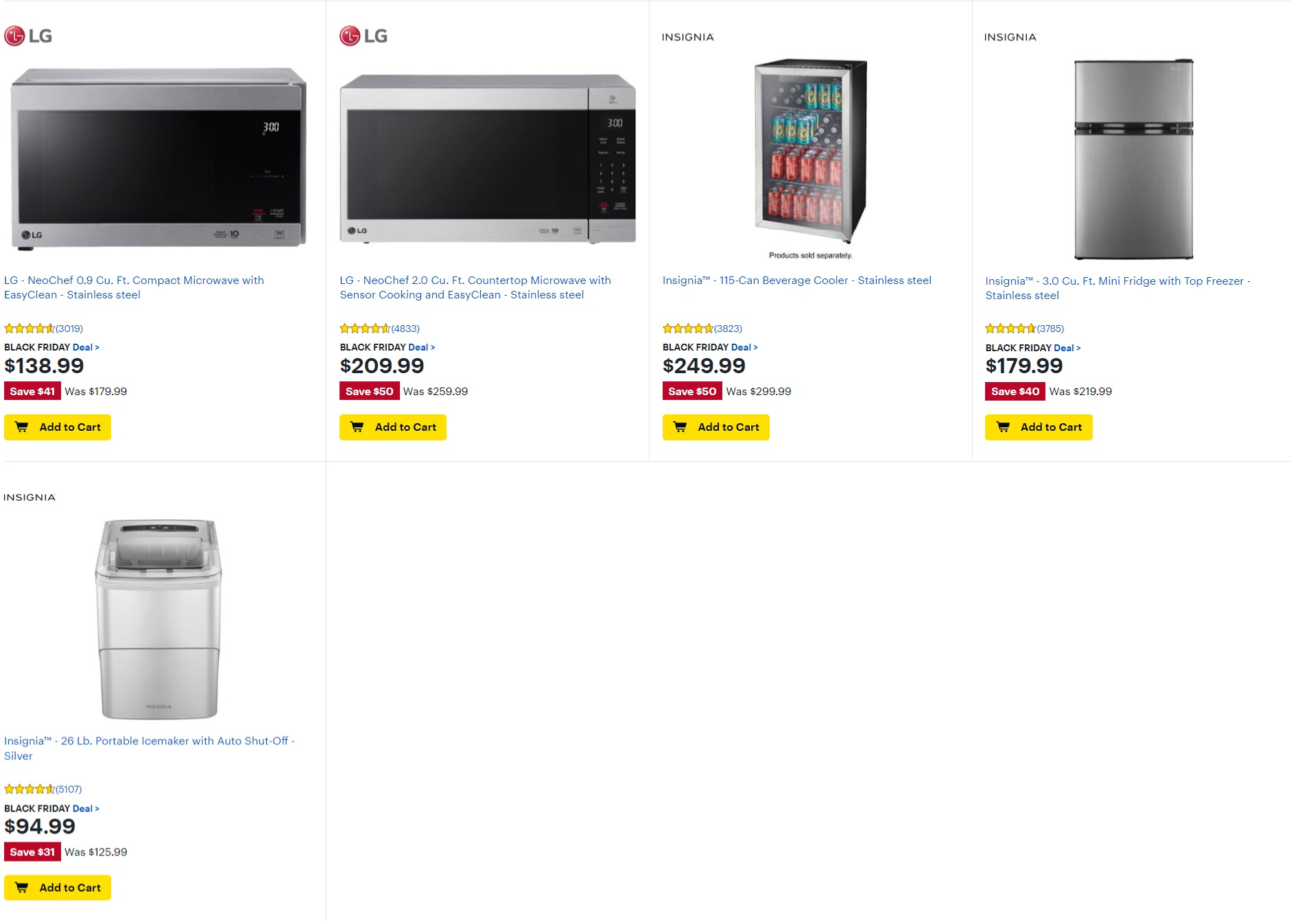Click star rating for LG 0.9 Cu. Ft. microwave
This screenshot has width=1291, height=924.
pyautogui.click(x=29, y=329)
